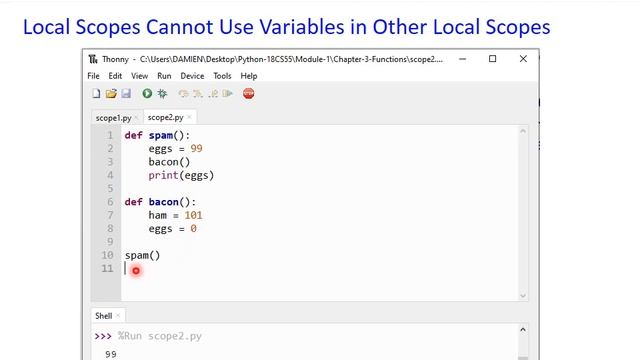The width and height of the screenshot is (640, 360).
Task: Stop execution with the red Stop icon
Action: [x=248, y=93]
